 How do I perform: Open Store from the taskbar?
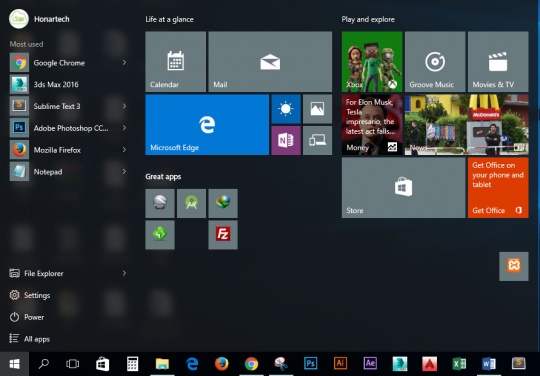pyautogui.click(x=102, y=364)
